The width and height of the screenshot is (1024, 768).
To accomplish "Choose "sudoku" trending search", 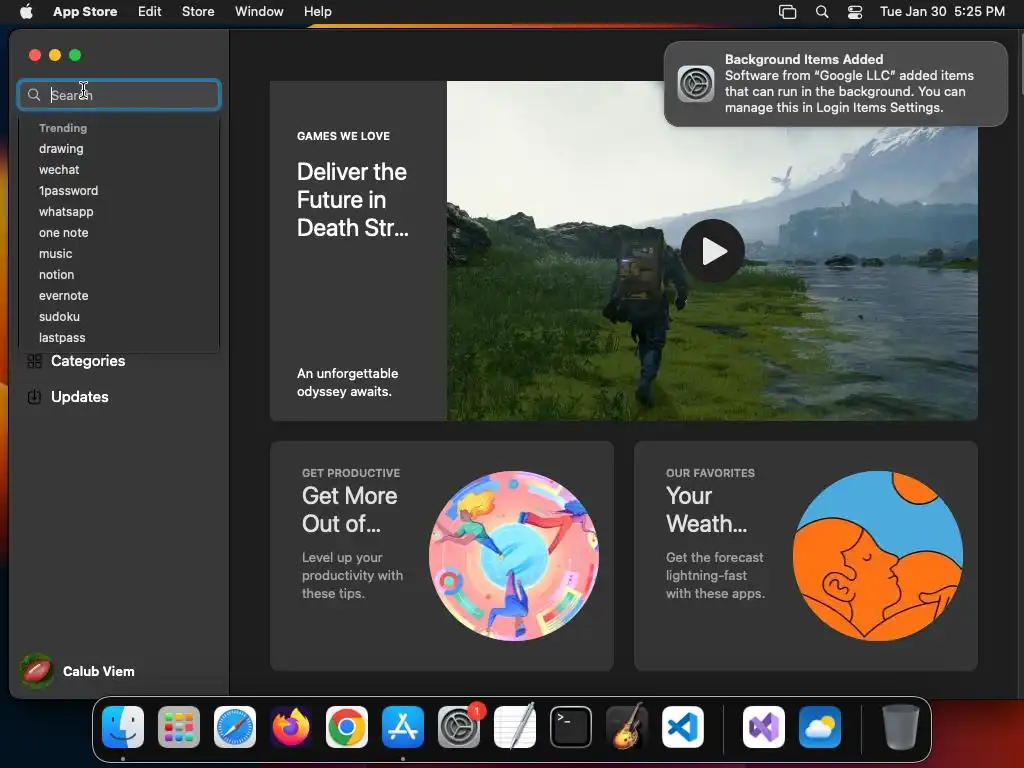I will (x=59, y=316).
